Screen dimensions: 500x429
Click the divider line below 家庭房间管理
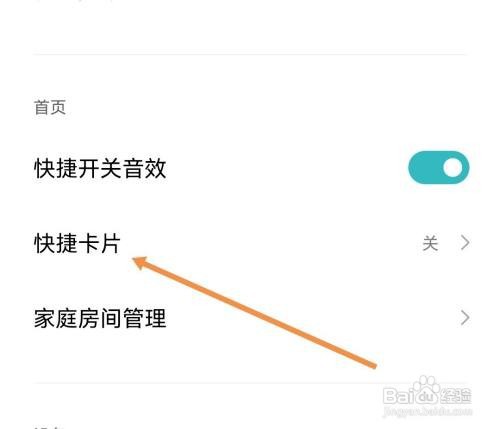(x=249, y=383)
